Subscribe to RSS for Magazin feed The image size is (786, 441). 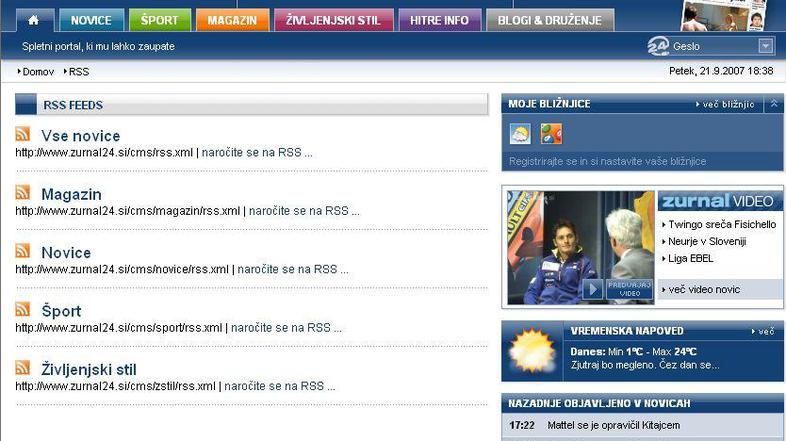(x=304, y=211)
